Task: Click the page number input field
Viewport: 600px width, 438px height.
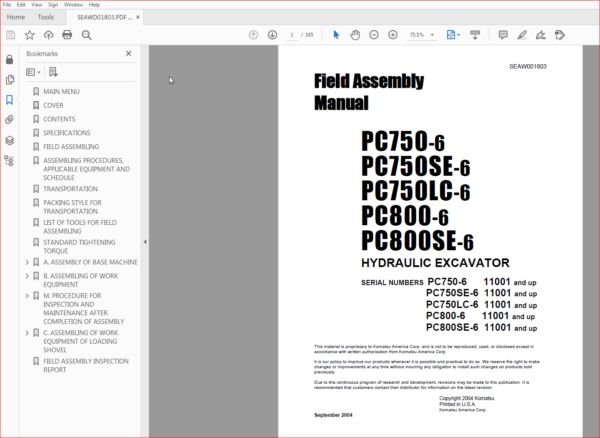Action: [x=292, y=35]
